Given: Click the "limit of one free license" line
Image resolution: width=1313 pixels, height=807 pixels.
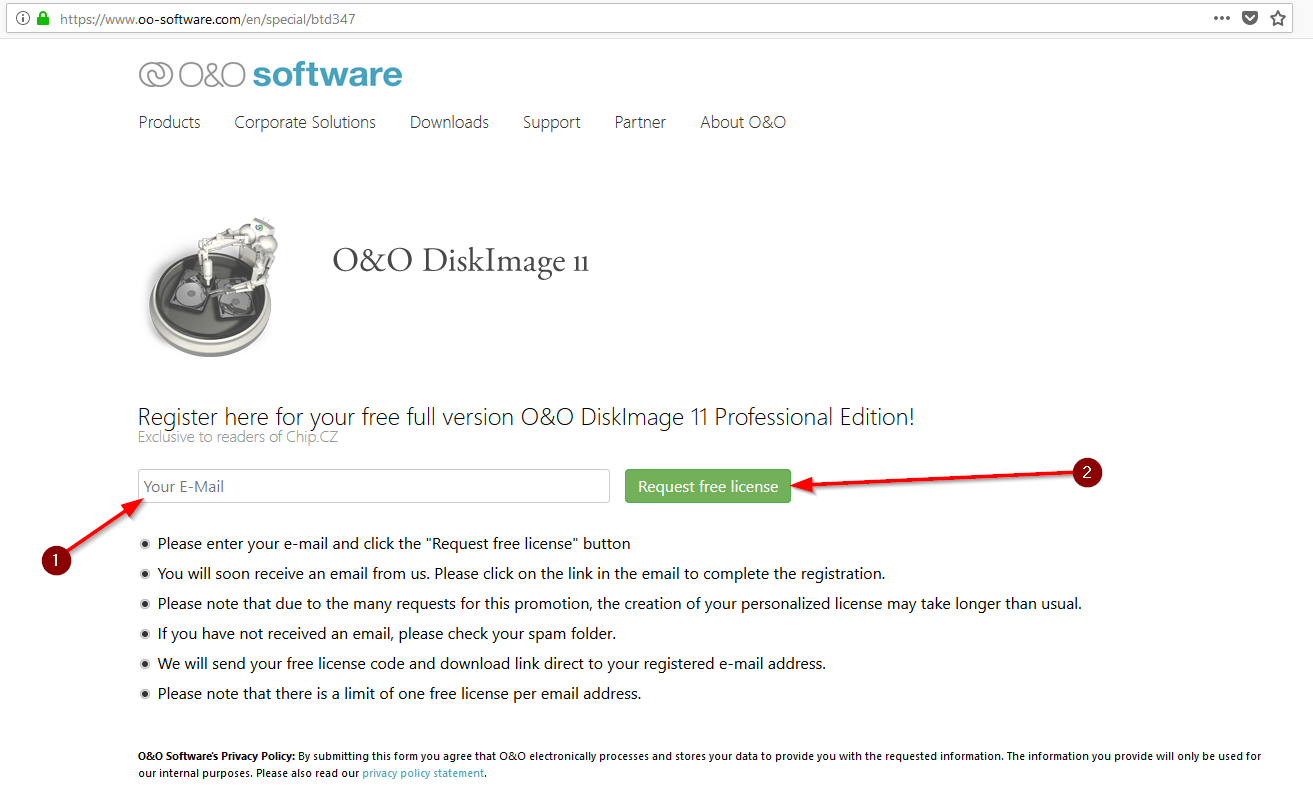Looking at the screenshot, I should (x=399, y=694).
